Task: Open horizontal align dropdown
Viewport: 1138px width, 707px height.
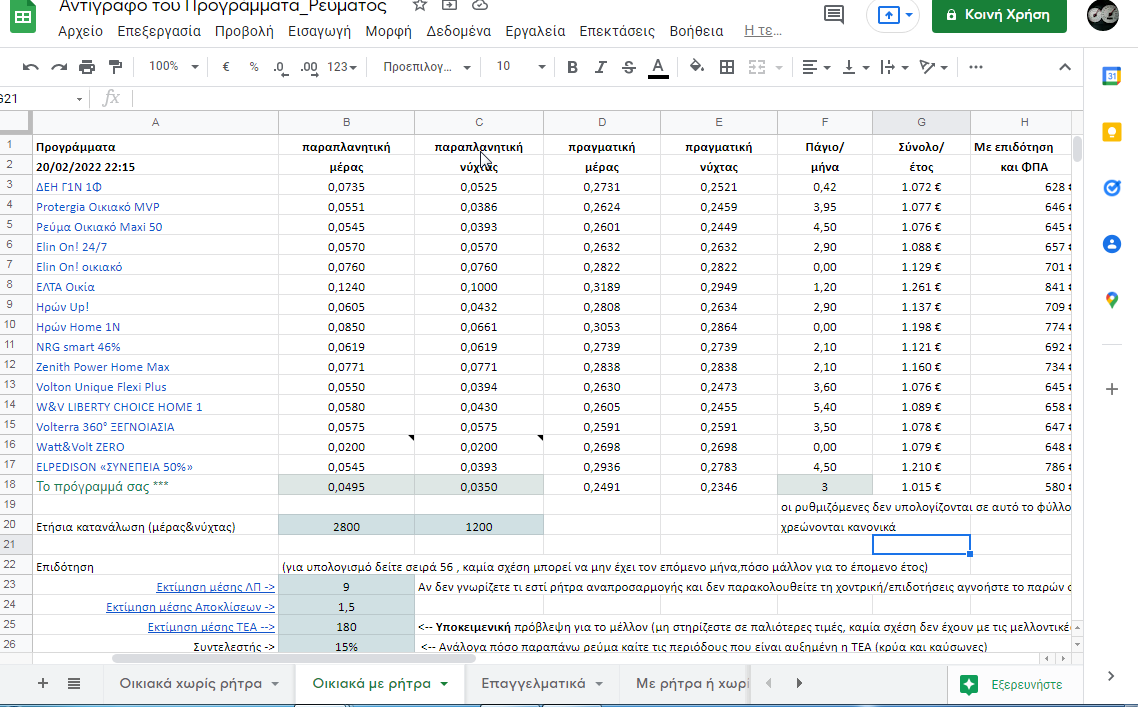Action: (816, 68)
